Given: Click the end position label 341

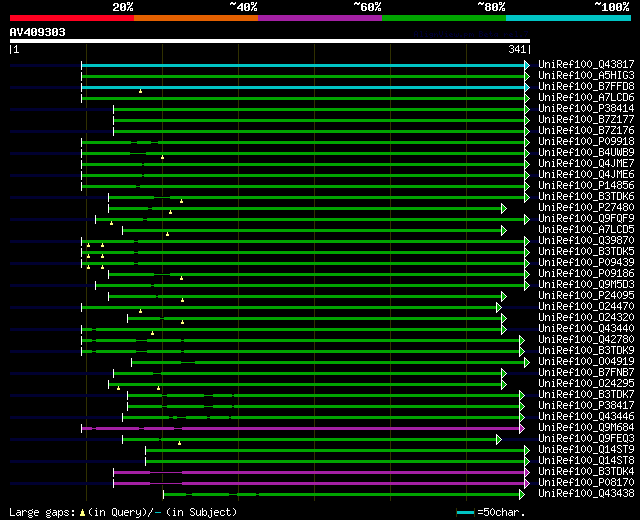Looking at the screenshot, I should (517, 49).
